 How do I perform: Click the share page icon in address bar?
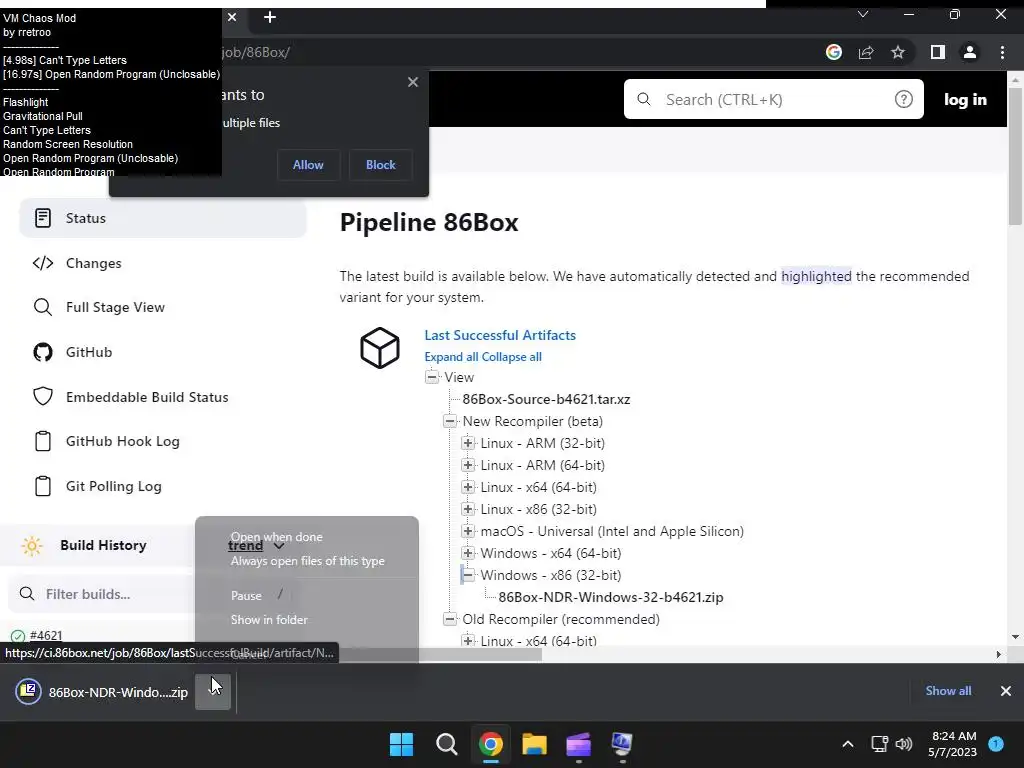pos(866,52)
